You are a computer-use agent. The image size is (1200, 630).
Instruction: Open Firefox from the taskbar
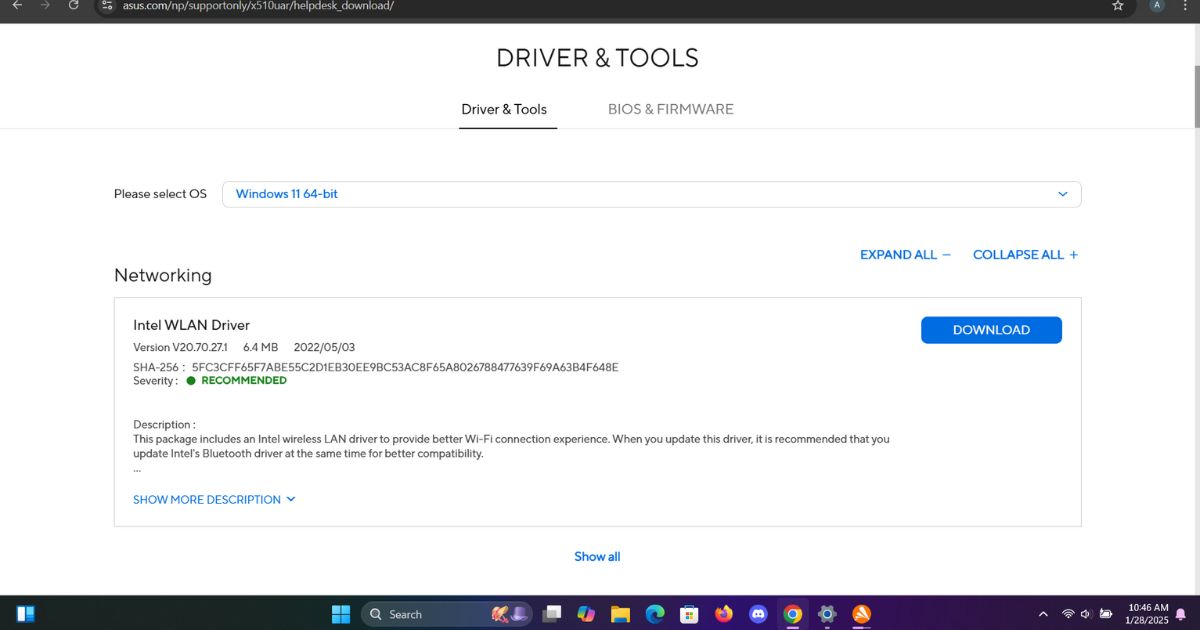point(724,614)
